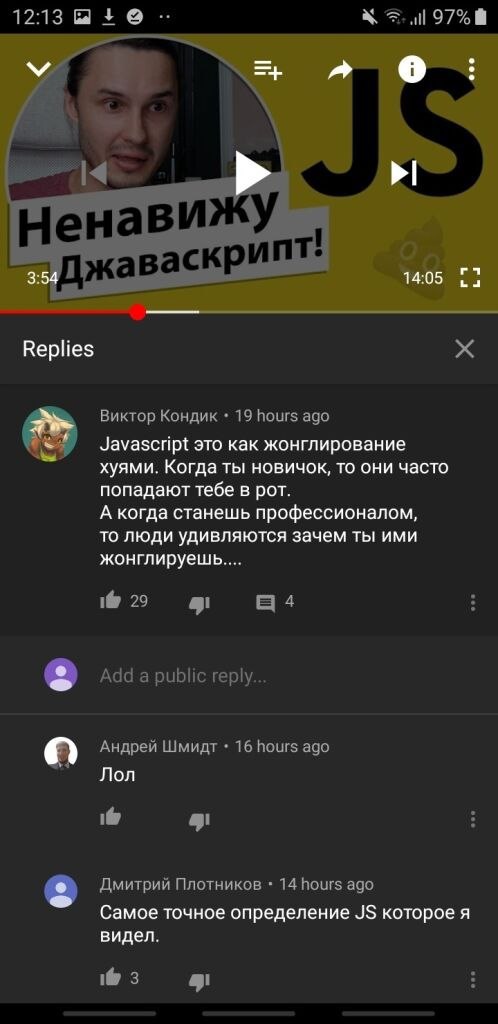The height and width of the screenshot is (1024, 498).
Task: Close the Replies panel
Action: click(x=465, y=349)
